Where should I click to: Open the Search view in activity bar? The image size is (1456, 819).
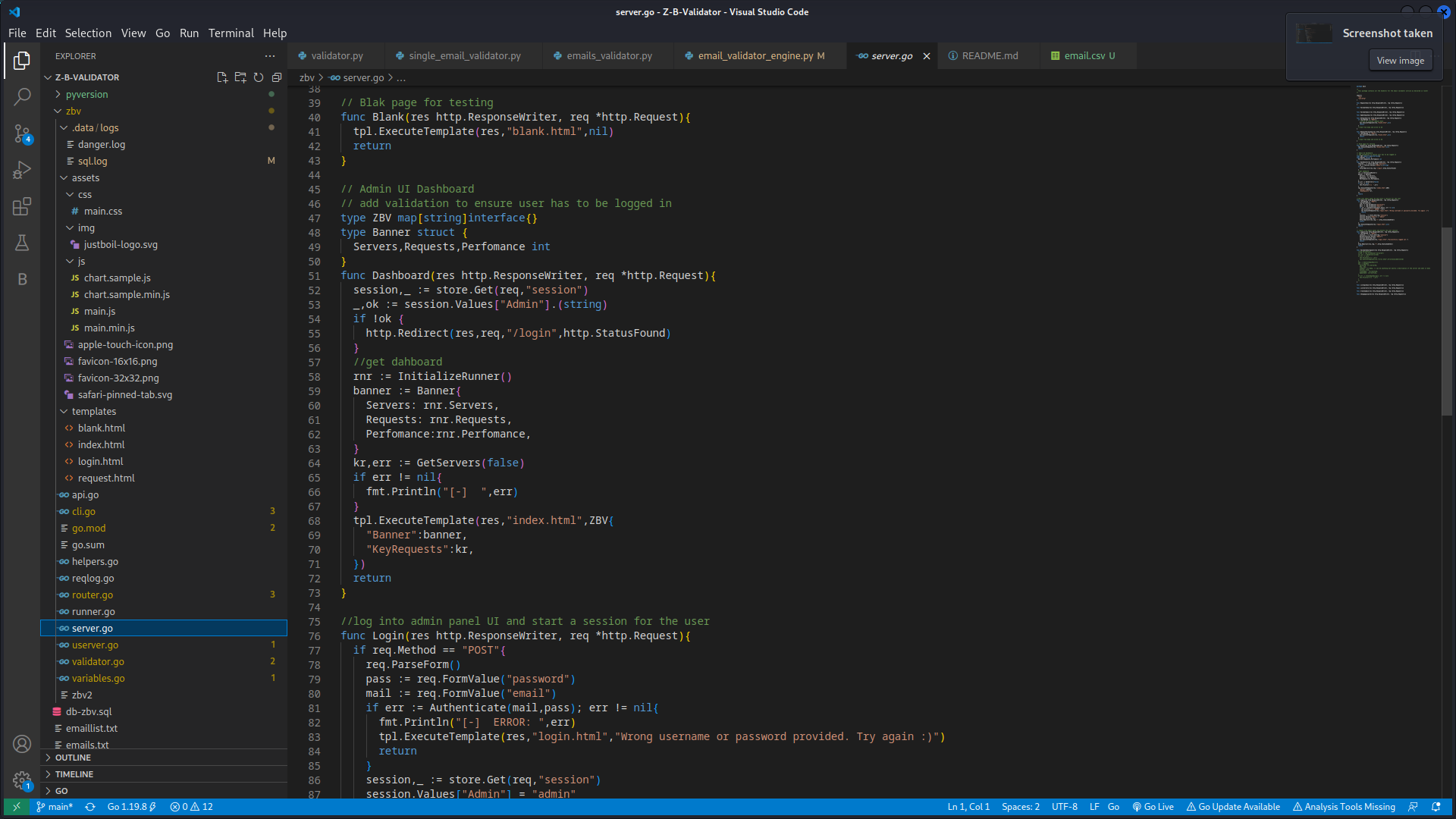pos(22,96)
